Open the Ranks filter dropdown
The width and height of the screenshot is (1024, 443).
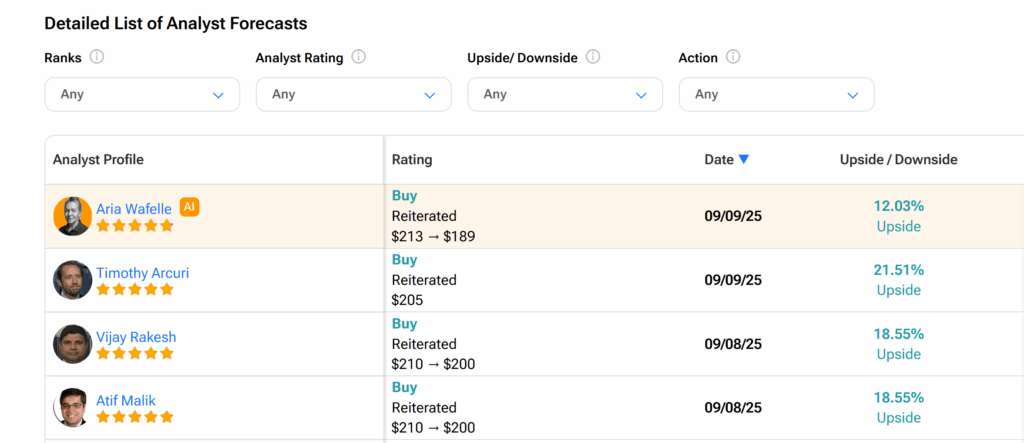pos(142,94)
